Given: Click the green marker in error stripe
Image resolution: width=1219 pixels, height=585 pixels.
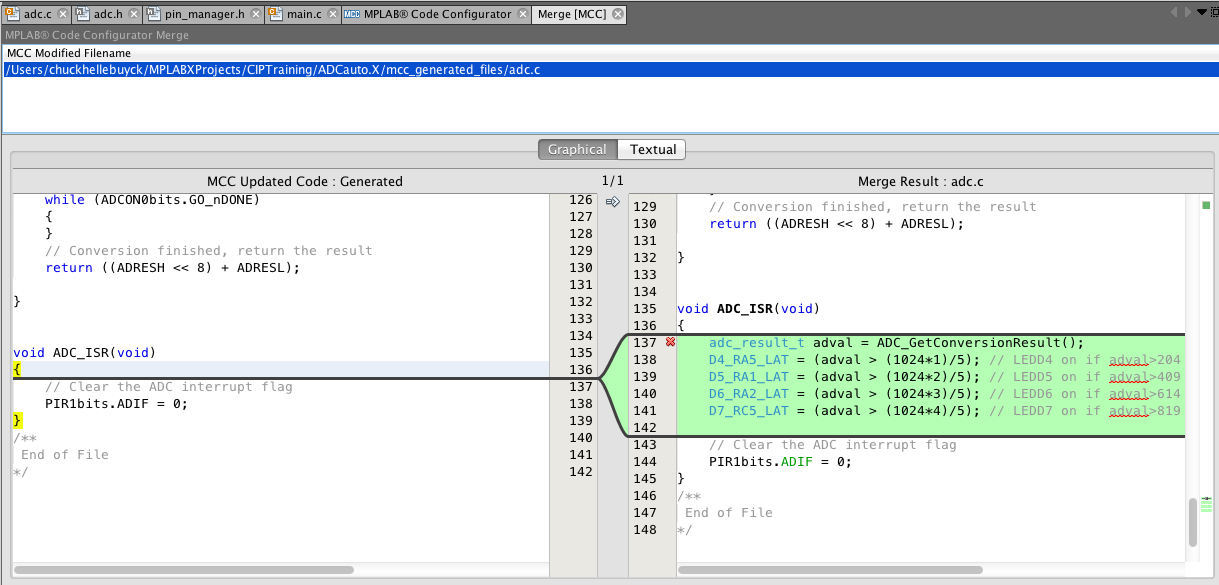Looking at the screenshot, I should [x=1206, y=206].
